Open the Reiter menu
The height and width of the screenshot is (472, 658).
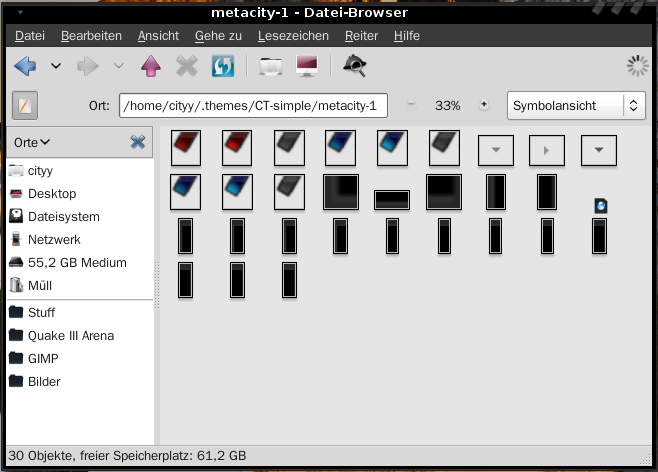361,36
